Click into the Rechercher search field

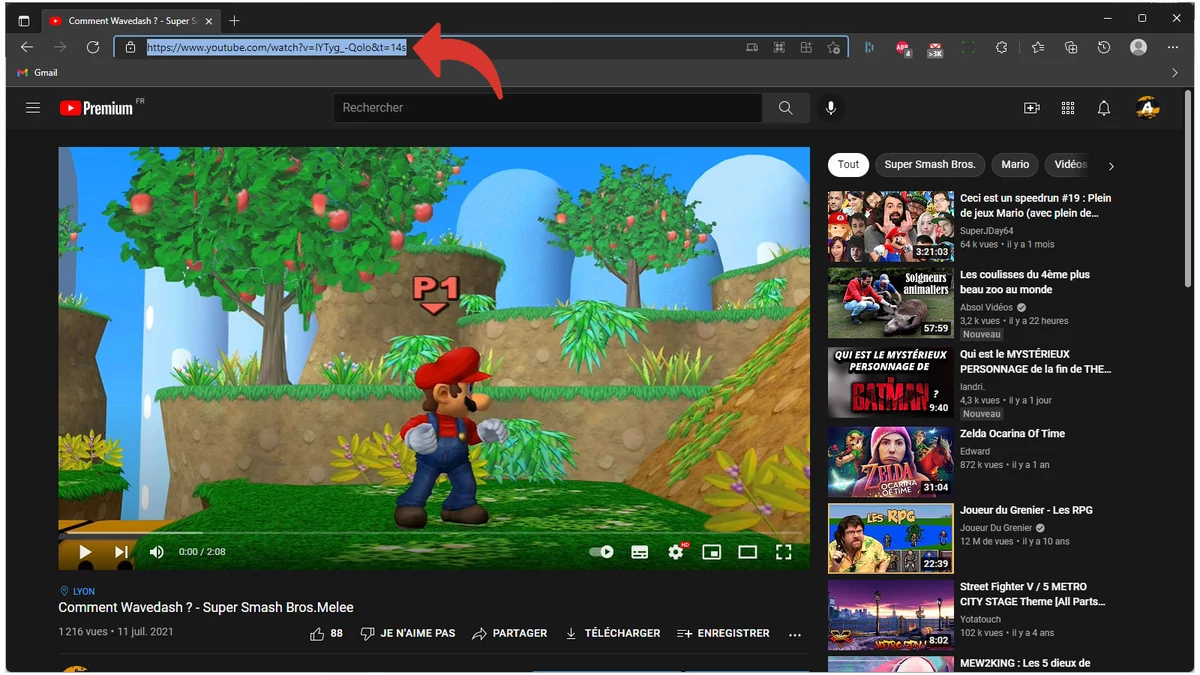[x=548, y=108]
